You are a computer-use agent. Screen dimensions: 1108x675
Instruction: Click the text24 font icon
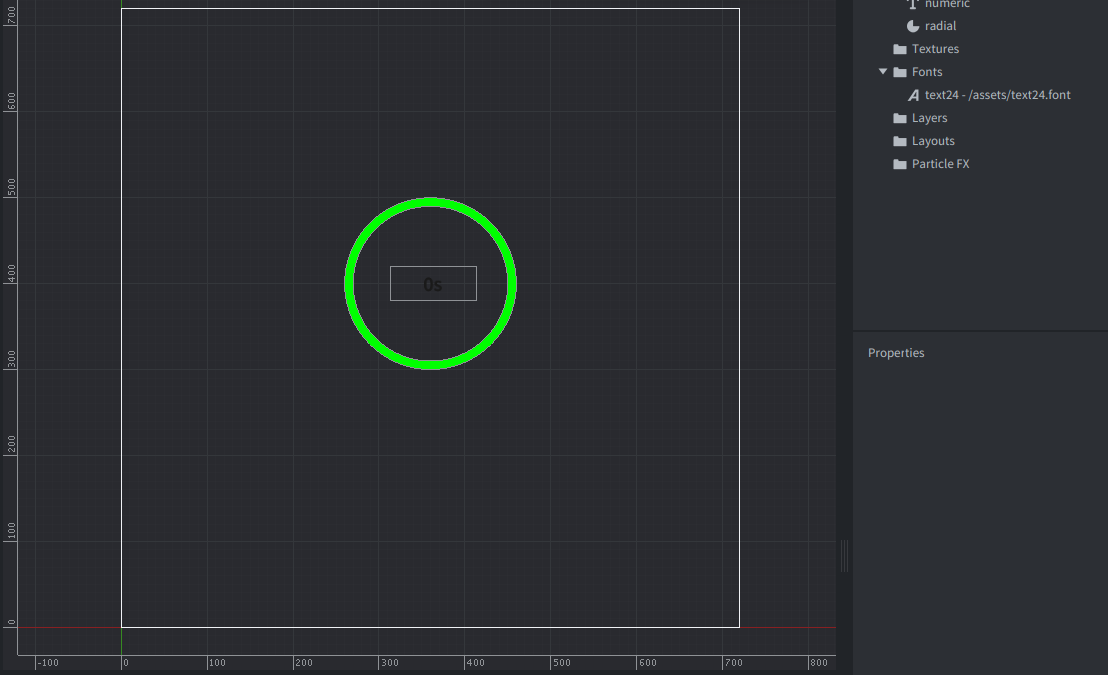[914, 95]
